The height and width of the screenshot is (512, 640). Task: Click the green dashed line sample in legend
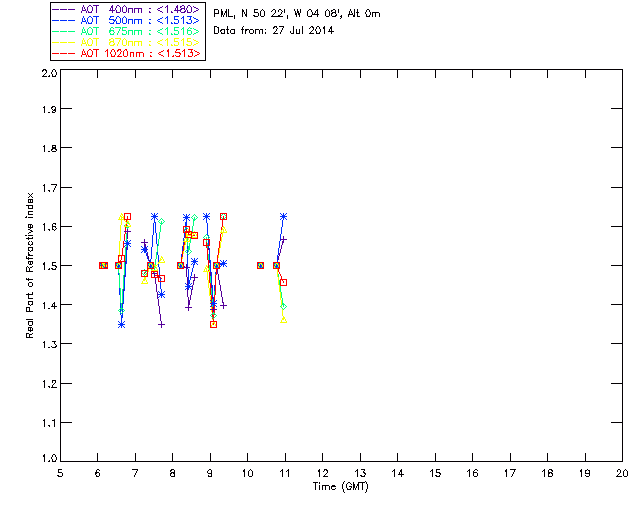tap(64, 31)
